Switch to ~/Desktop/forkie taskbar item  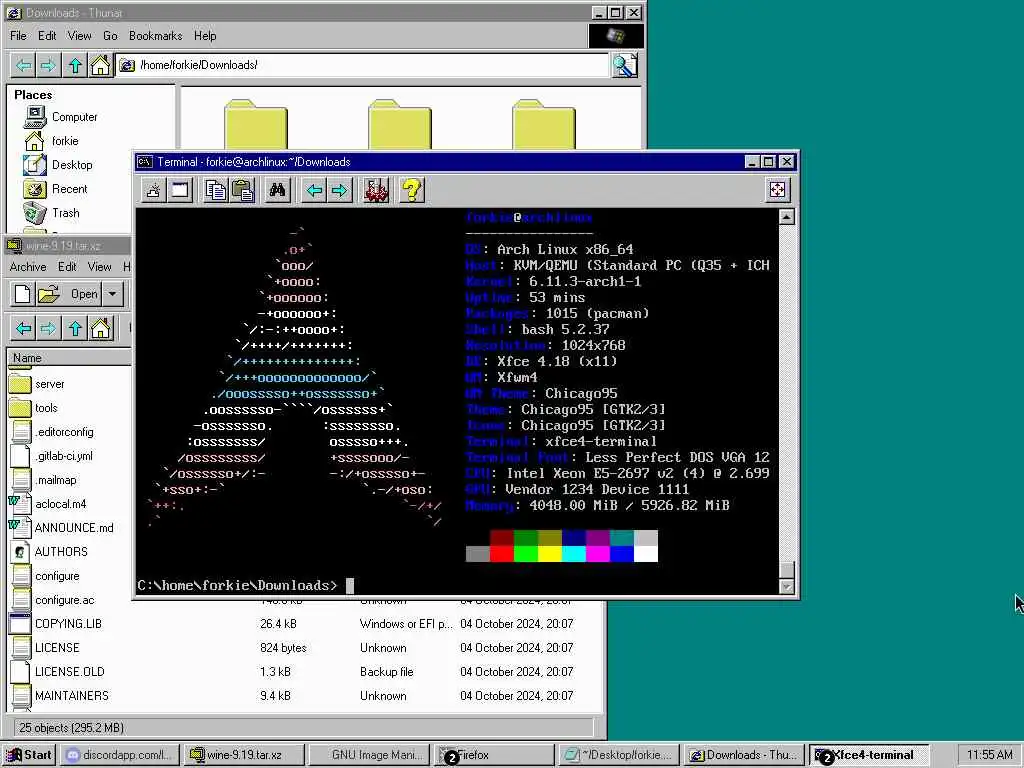pyautogui.click(x=617, y=755)
